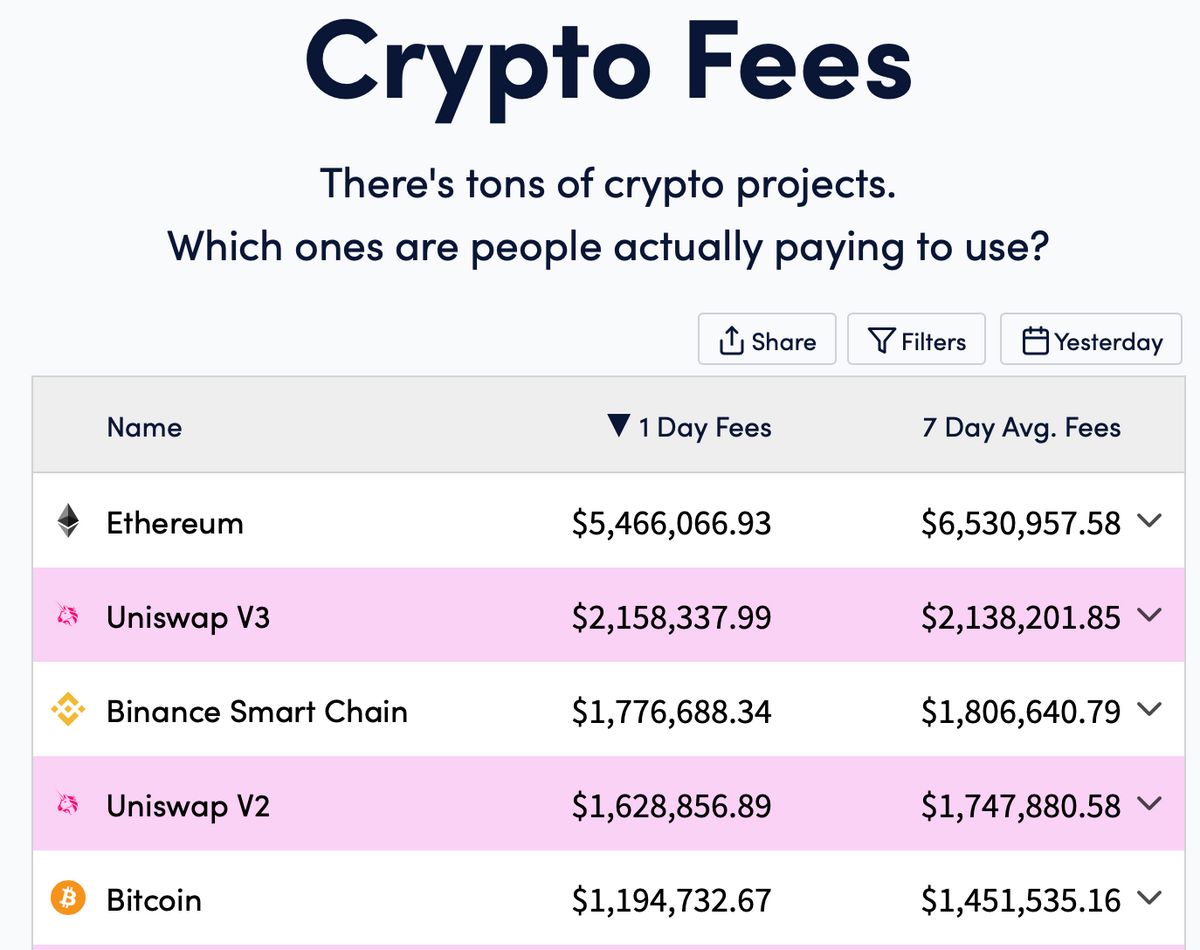The height and width of the screenshot is (950, 1200).
Task: Click the upload icon in Share button
Action: 732,341
